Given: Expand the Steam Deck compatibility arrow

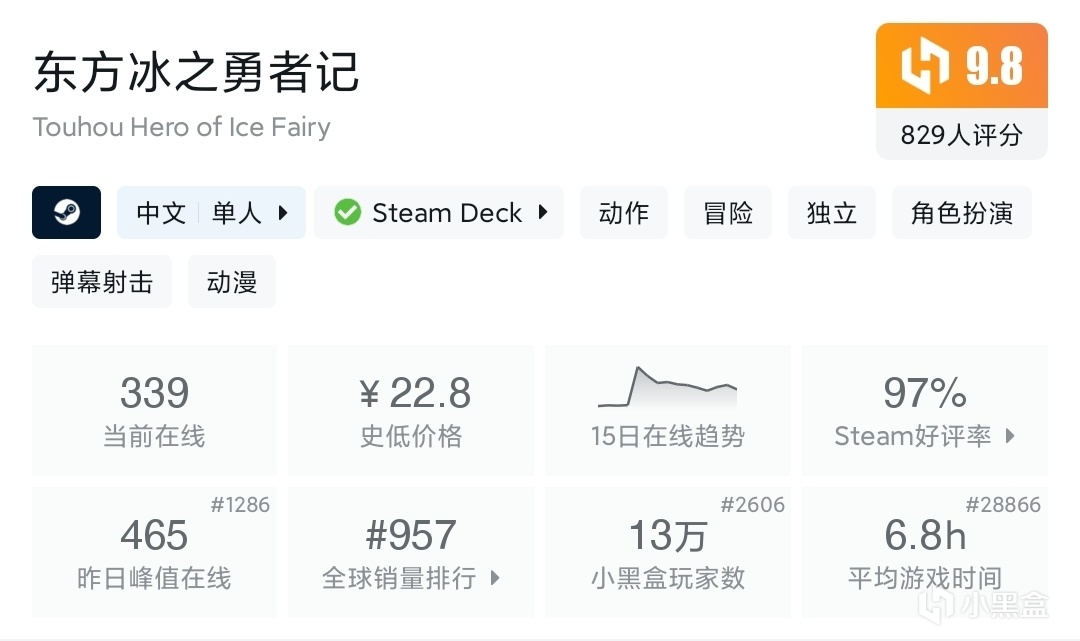Looking at the screenshot, I should click(543, 212).
